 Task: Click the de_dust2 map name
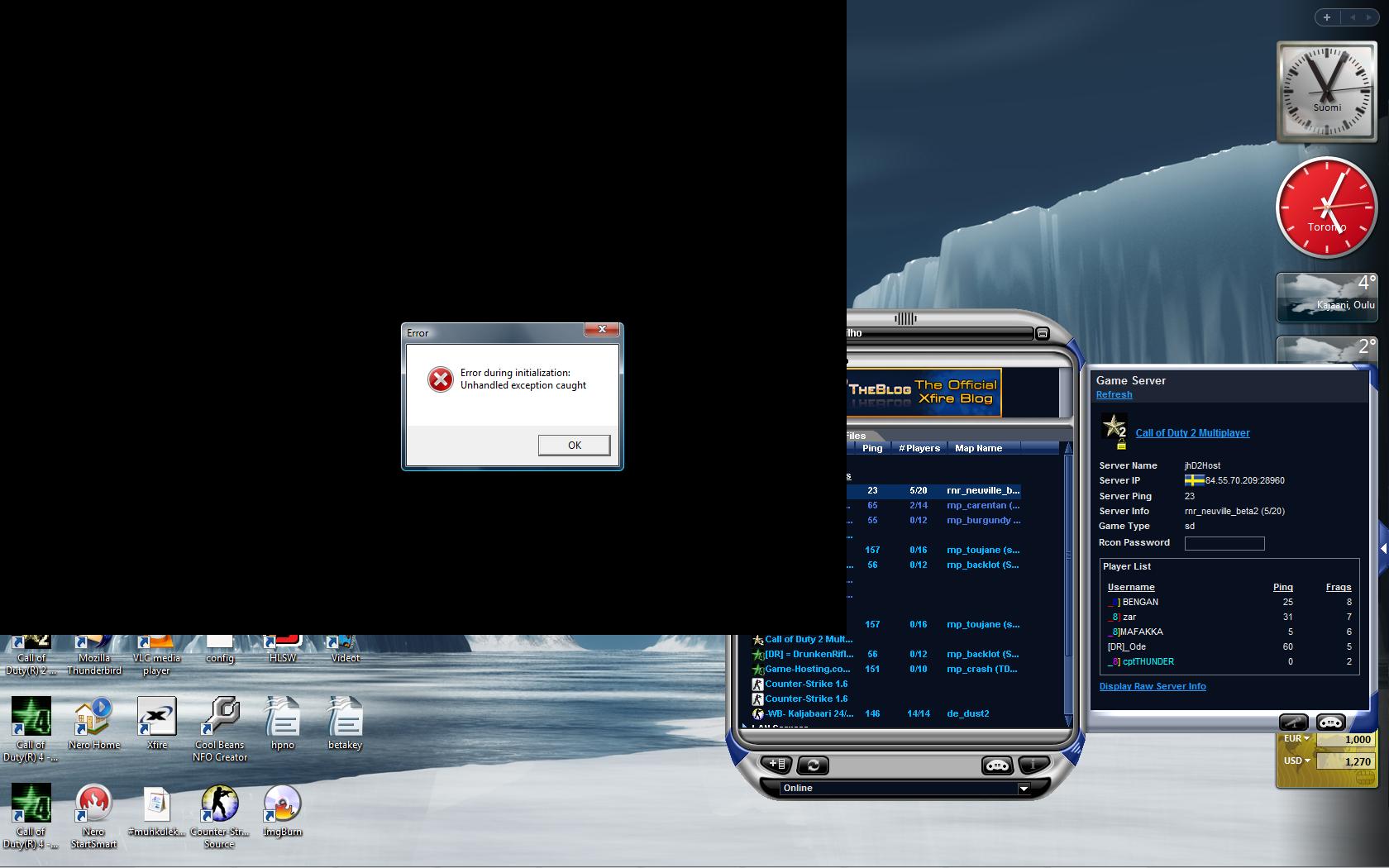(968, 713)
